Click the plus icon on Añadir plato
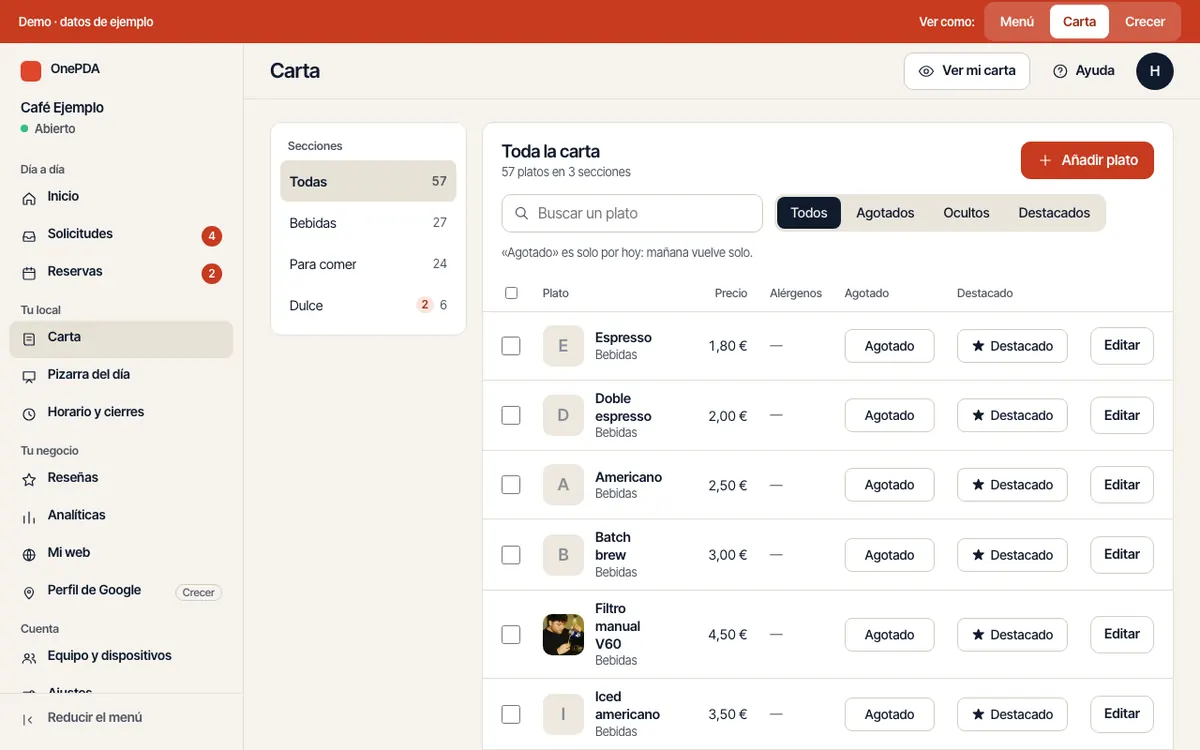1200x750 pixels. pos(1045,160)
